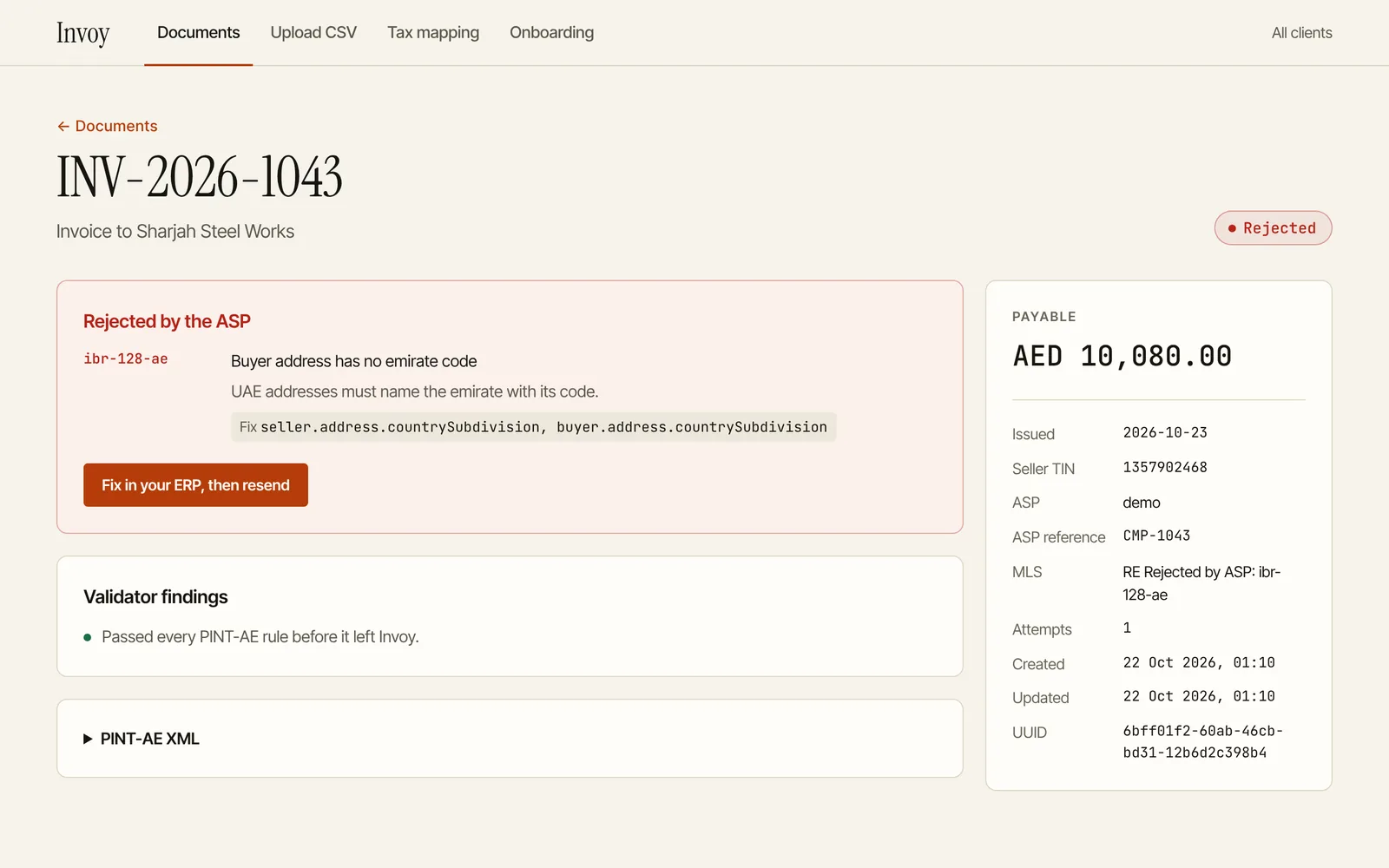1389x868 pixels.
Task: Click the Validator findings heading
Action: [x=155, y=597]
